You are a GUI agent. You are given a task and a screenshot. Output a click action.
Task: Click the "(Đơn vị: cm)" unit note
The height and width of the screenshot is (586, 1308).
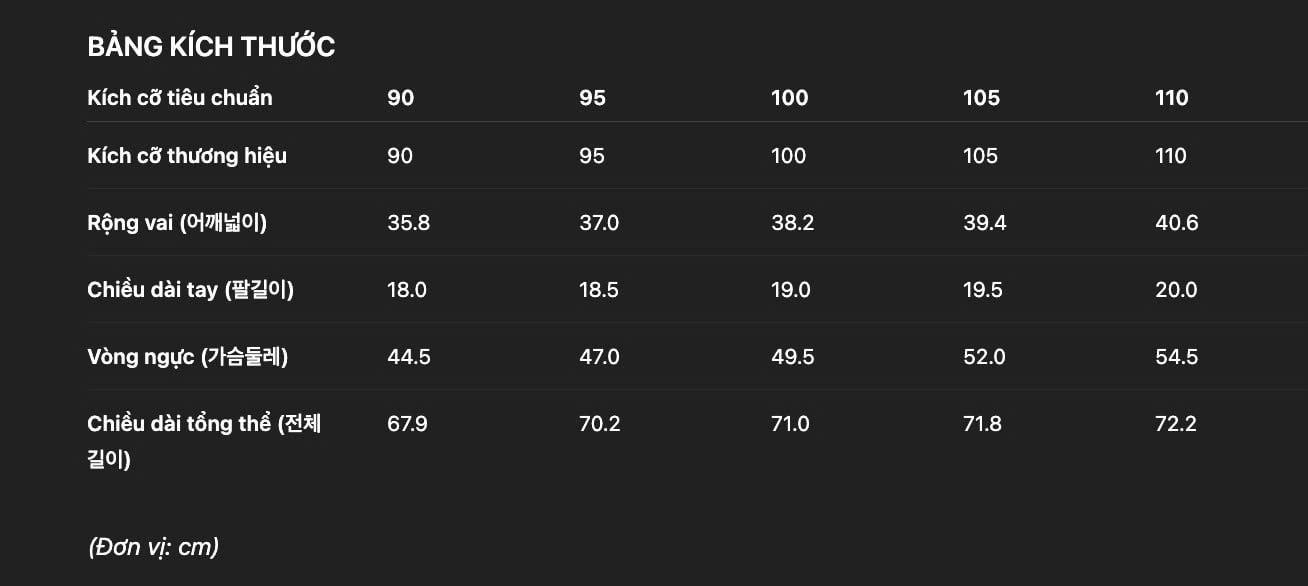pyautogui.click(x=153, y=547)
